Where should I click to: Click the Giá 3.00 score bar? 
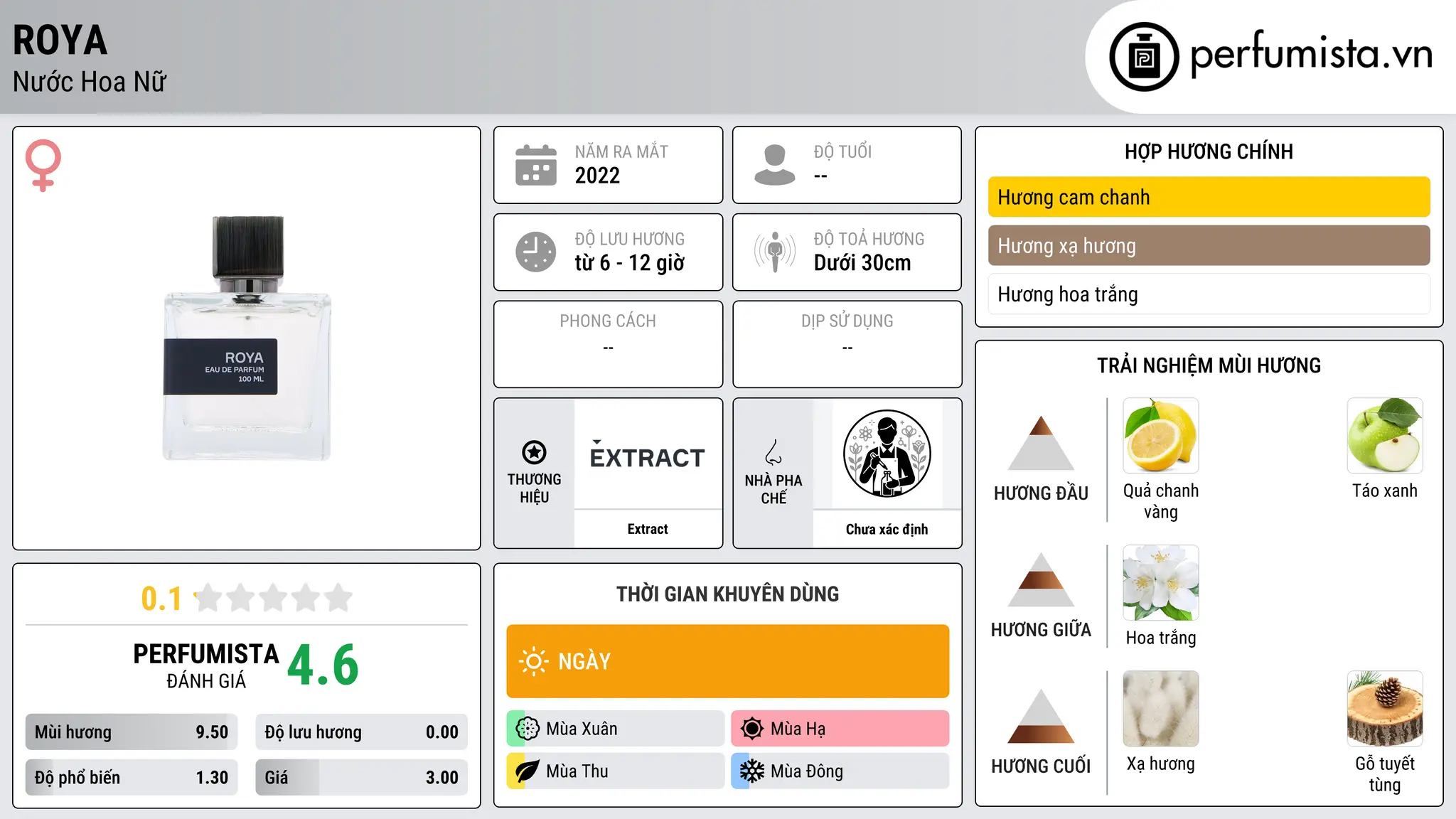pos(362,778)
